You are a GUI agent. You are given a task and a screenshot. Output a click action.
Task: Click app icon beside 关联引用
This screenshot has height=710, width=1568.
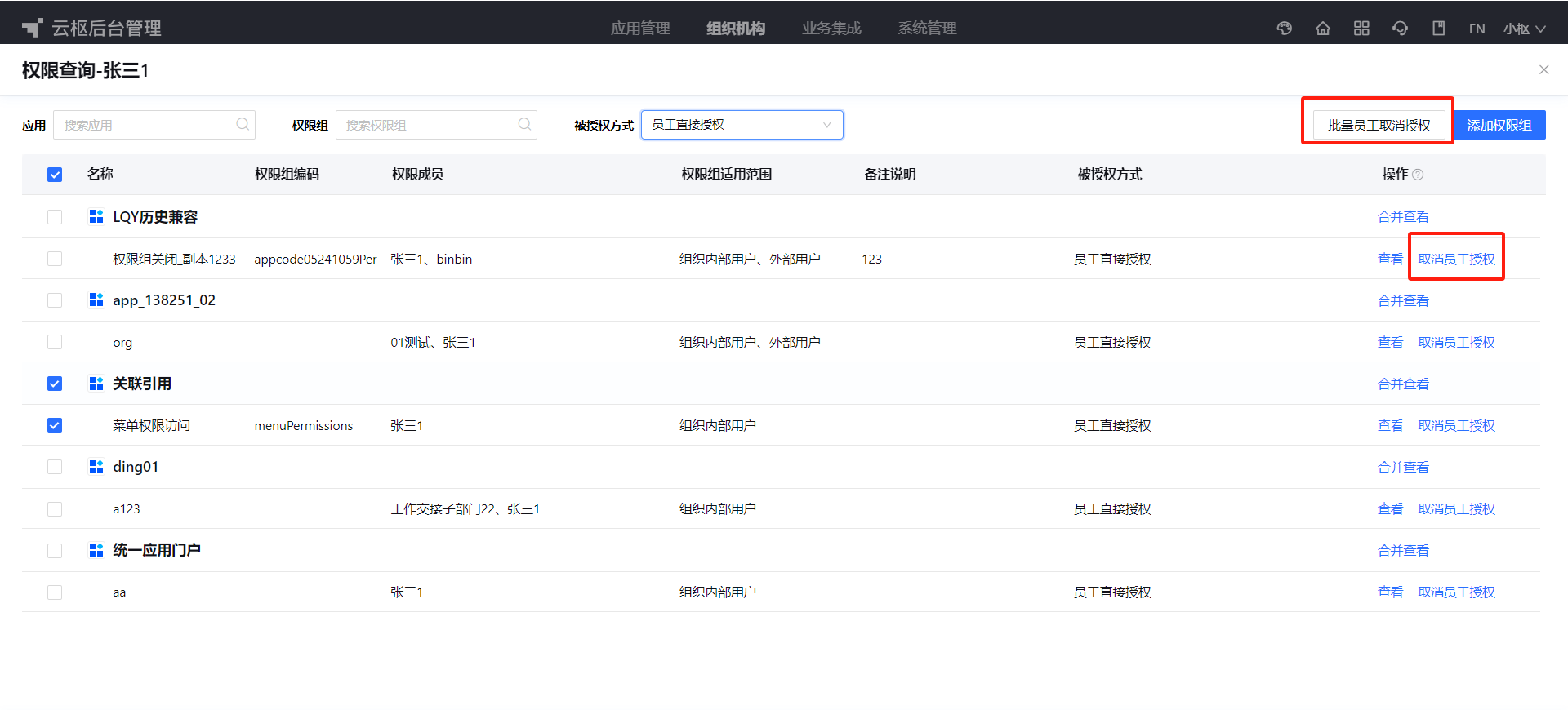(x=96, y=384)
